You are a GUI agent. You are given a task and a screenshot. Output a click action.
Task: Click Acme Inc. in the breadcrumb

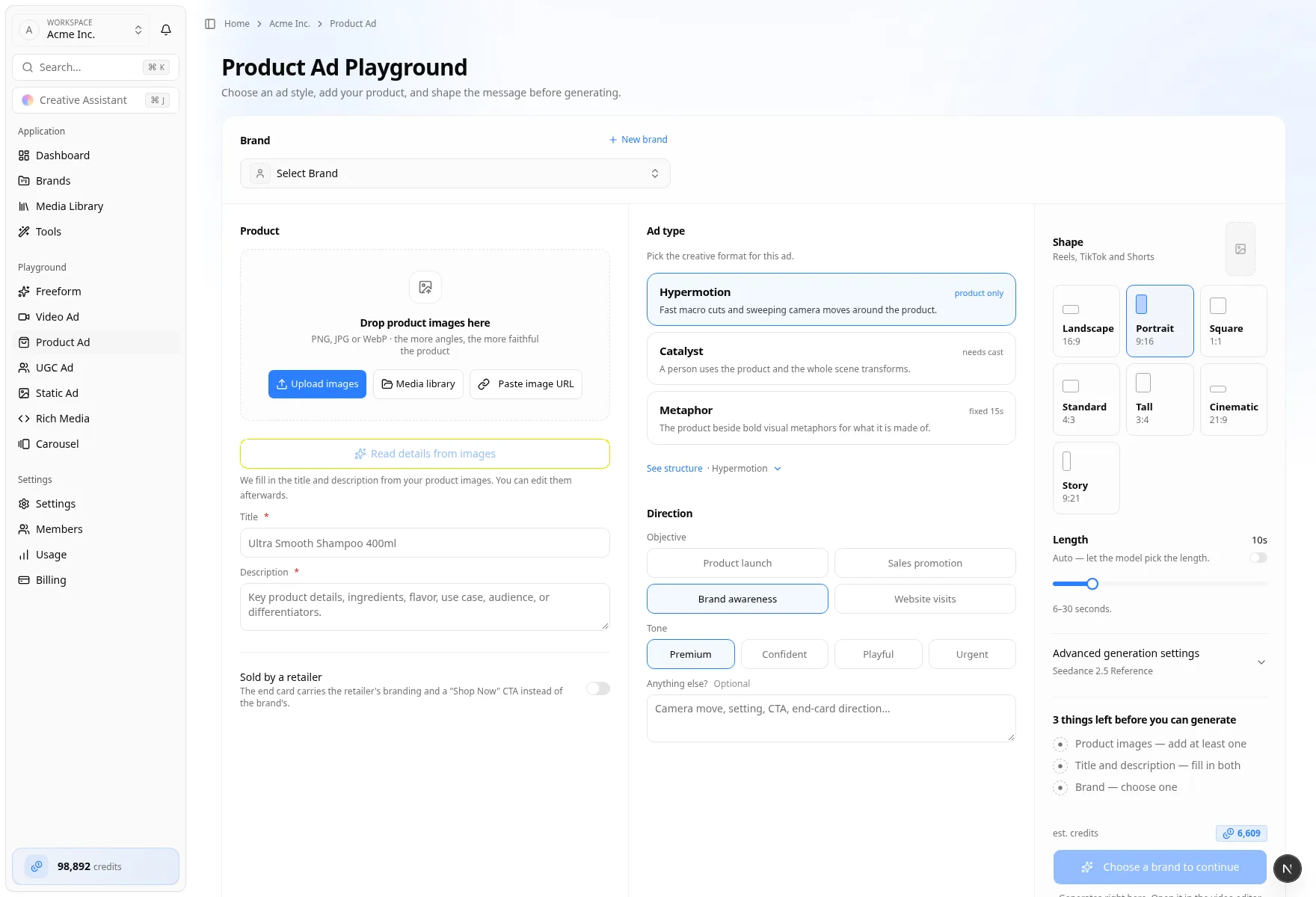click(x=289, y=24)
